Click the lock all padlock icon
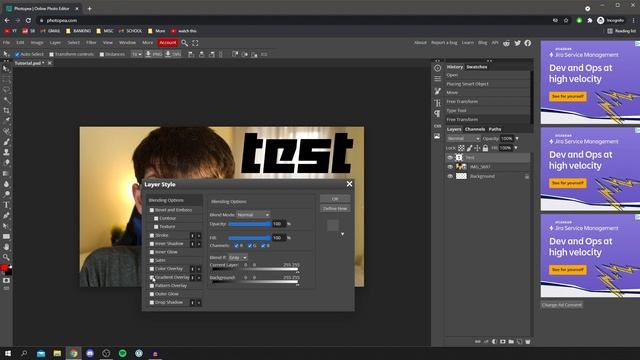The height and width of the screenshot is (360, 640). coord(485,148)
